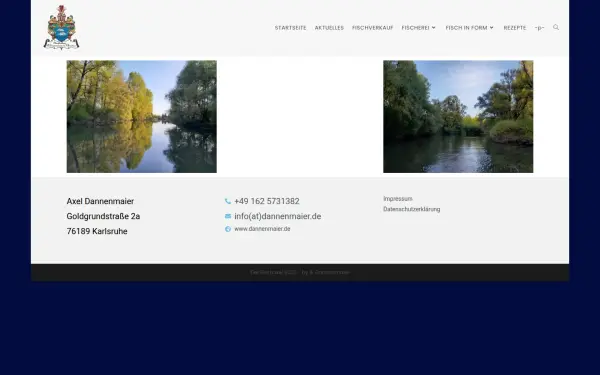Click the envelope icon beside email address

228,216
